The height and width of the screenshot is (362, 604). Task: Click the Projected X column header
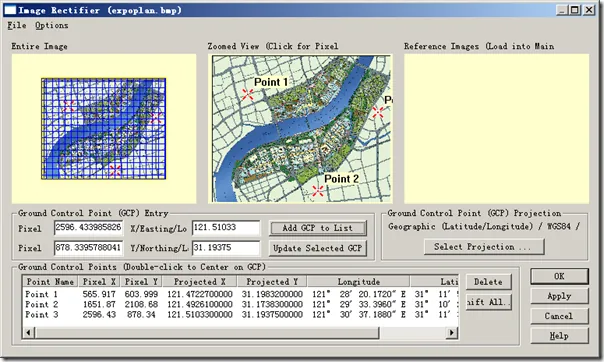pos(200,282)
